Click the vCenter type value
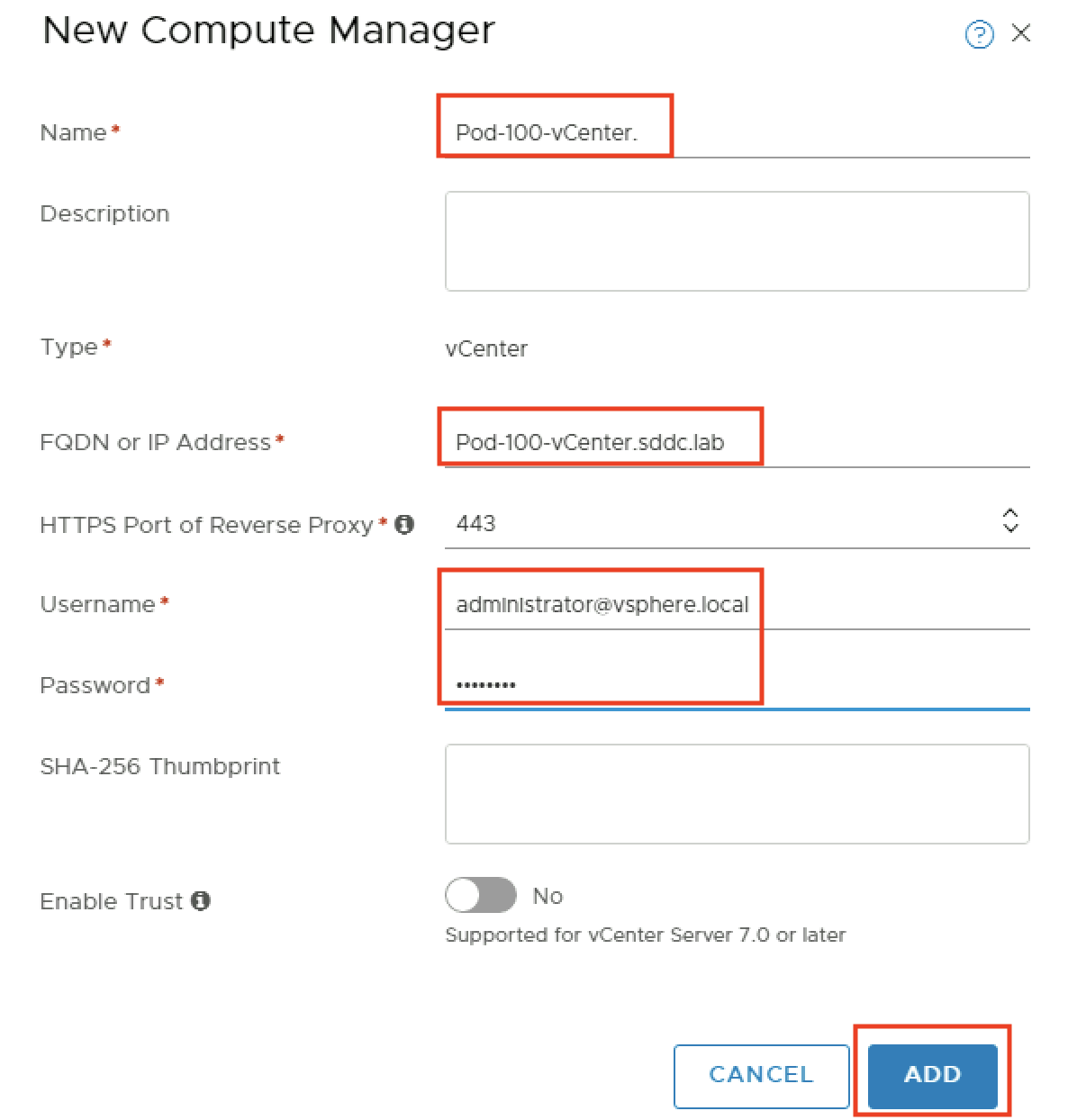The image size is (1068, 1120). (x=486, y=348)
